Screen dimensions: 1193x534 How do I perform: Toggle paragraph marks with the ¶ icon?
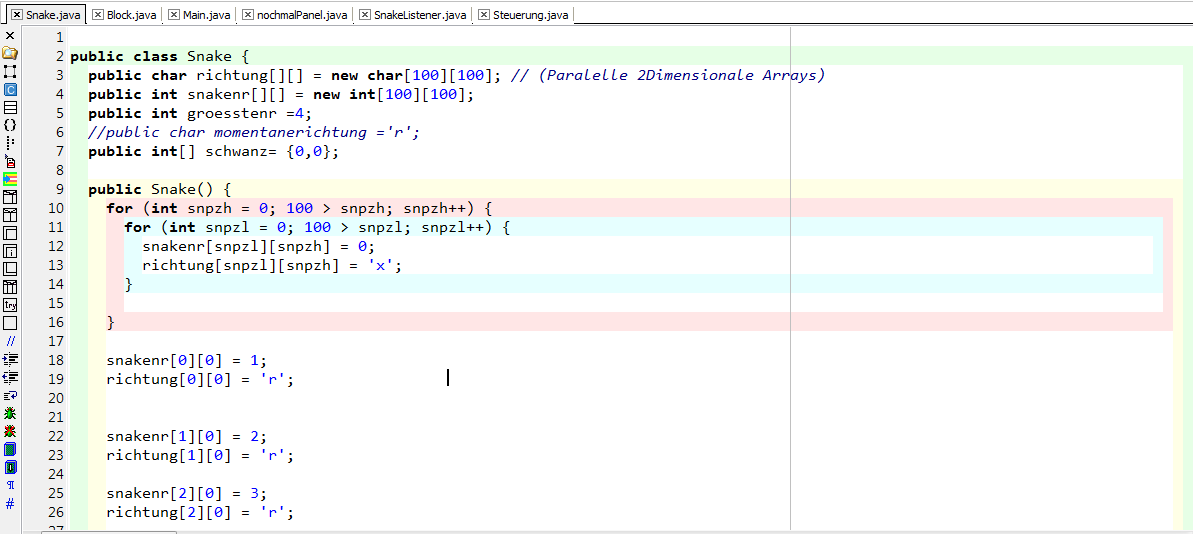pos(10,485)
